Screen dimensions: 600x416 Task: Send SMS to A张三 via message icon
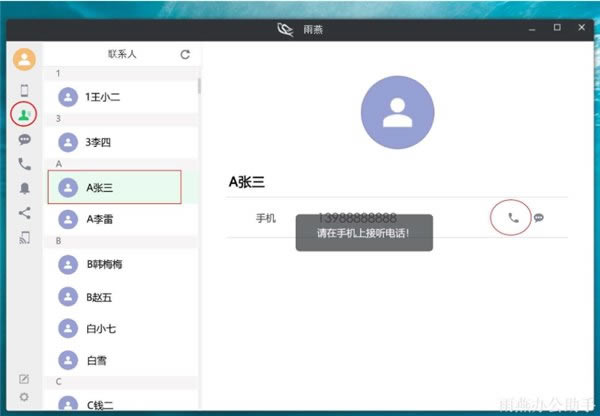[539, 217]
